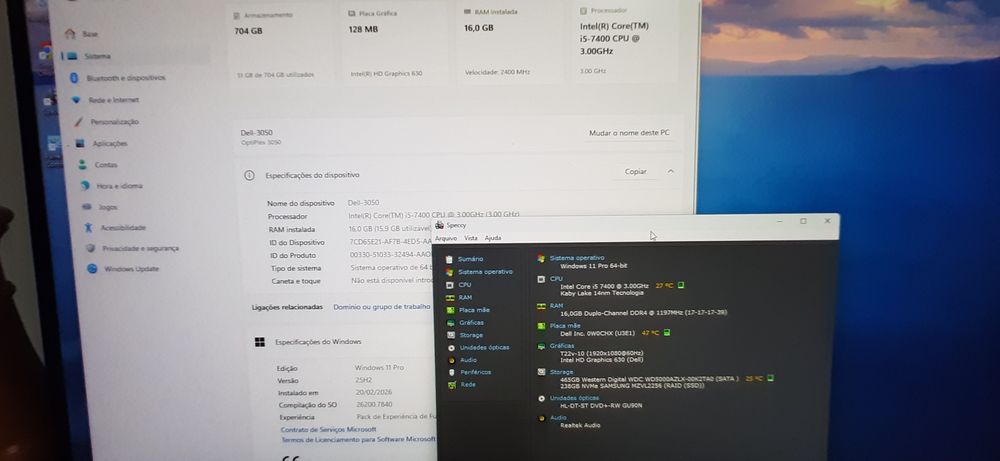Open Sumário icon in Speccy sidebar
The image size is (1000, 461).
click(x=450, y=260)
